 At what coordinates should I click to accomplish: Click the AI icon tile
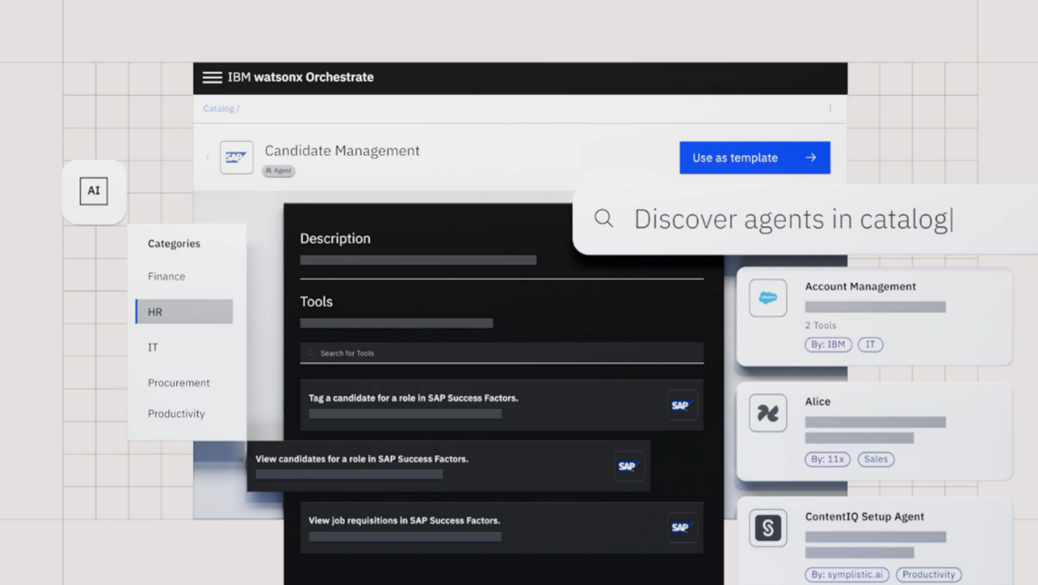coord(94,191)
